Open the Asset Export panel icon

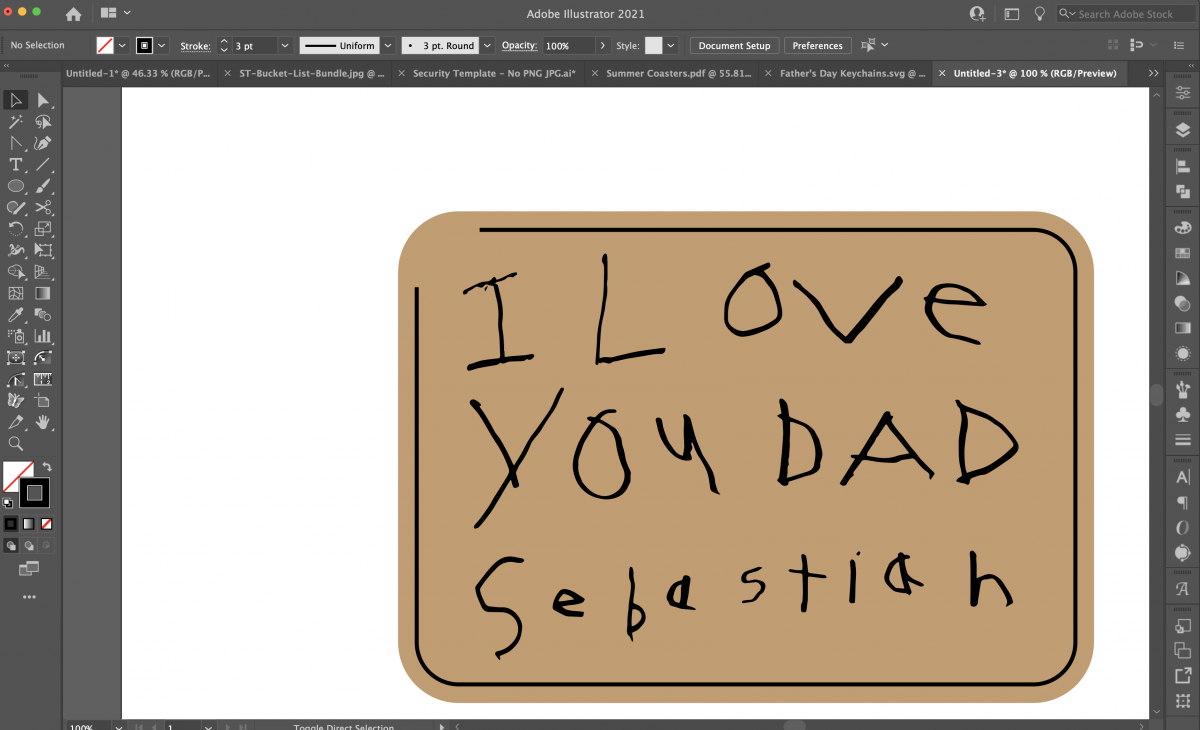tap(1183, 676)
